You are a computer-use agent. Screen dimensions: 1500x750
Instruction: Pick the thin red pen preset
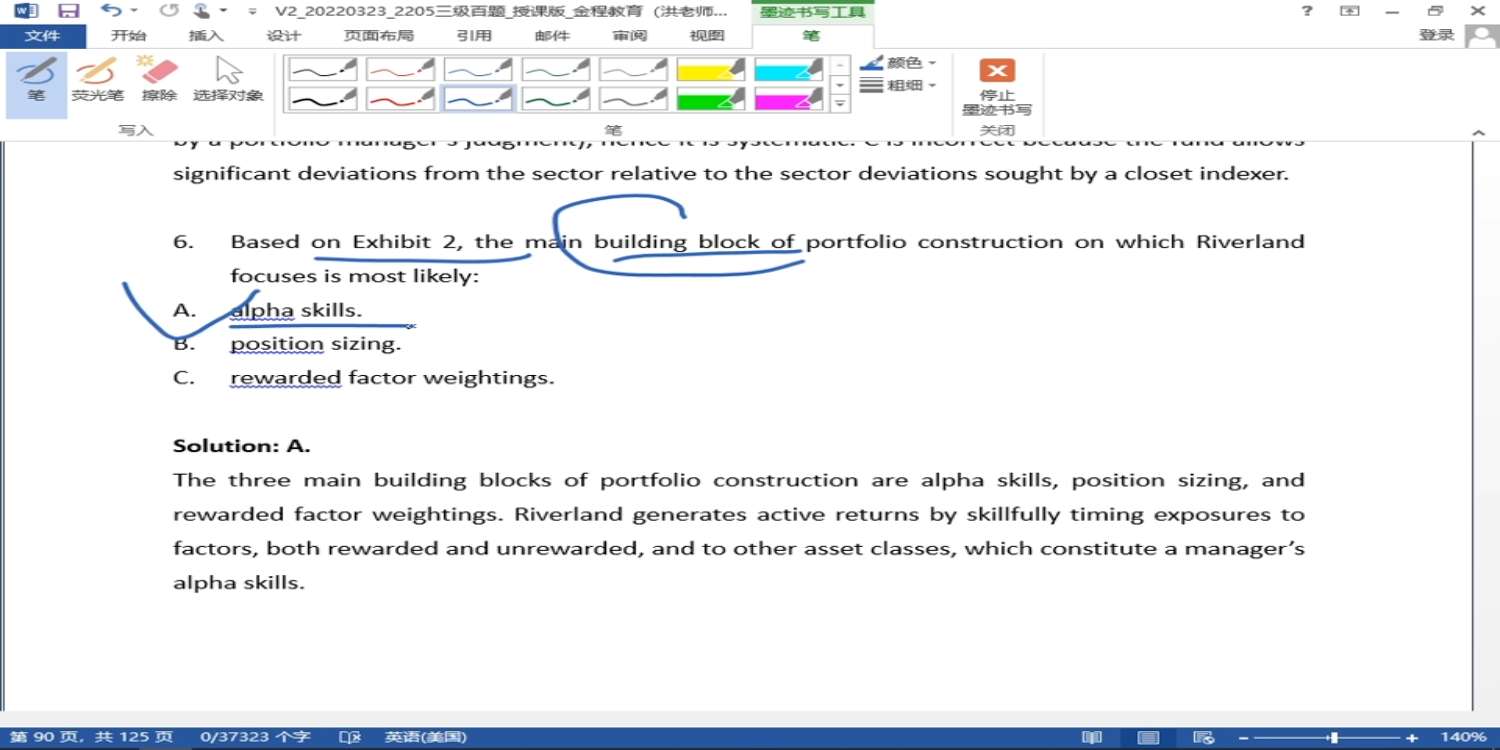[x=401, y=69]
